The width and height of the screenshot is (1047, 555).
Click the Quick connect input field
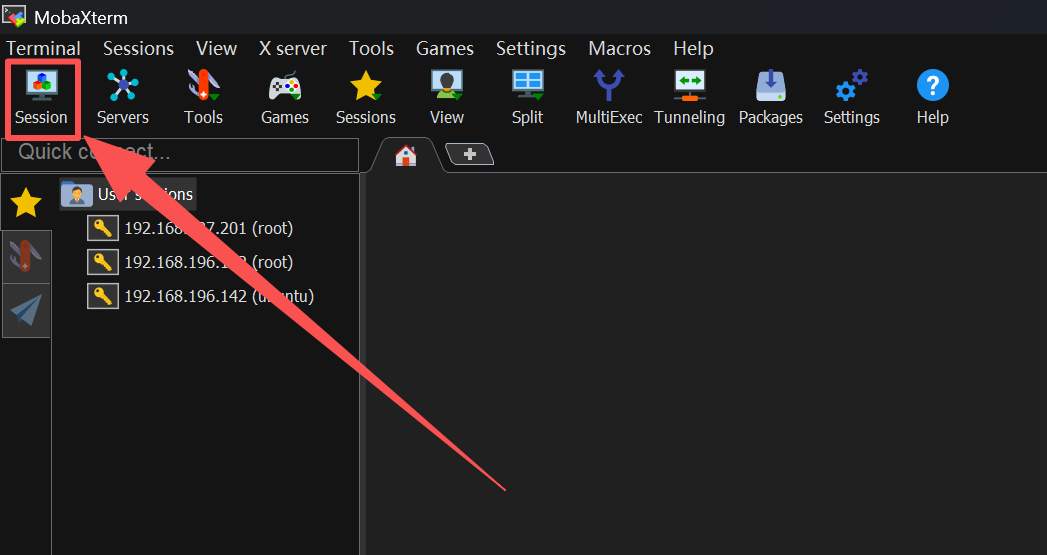[x=180, y=155]
